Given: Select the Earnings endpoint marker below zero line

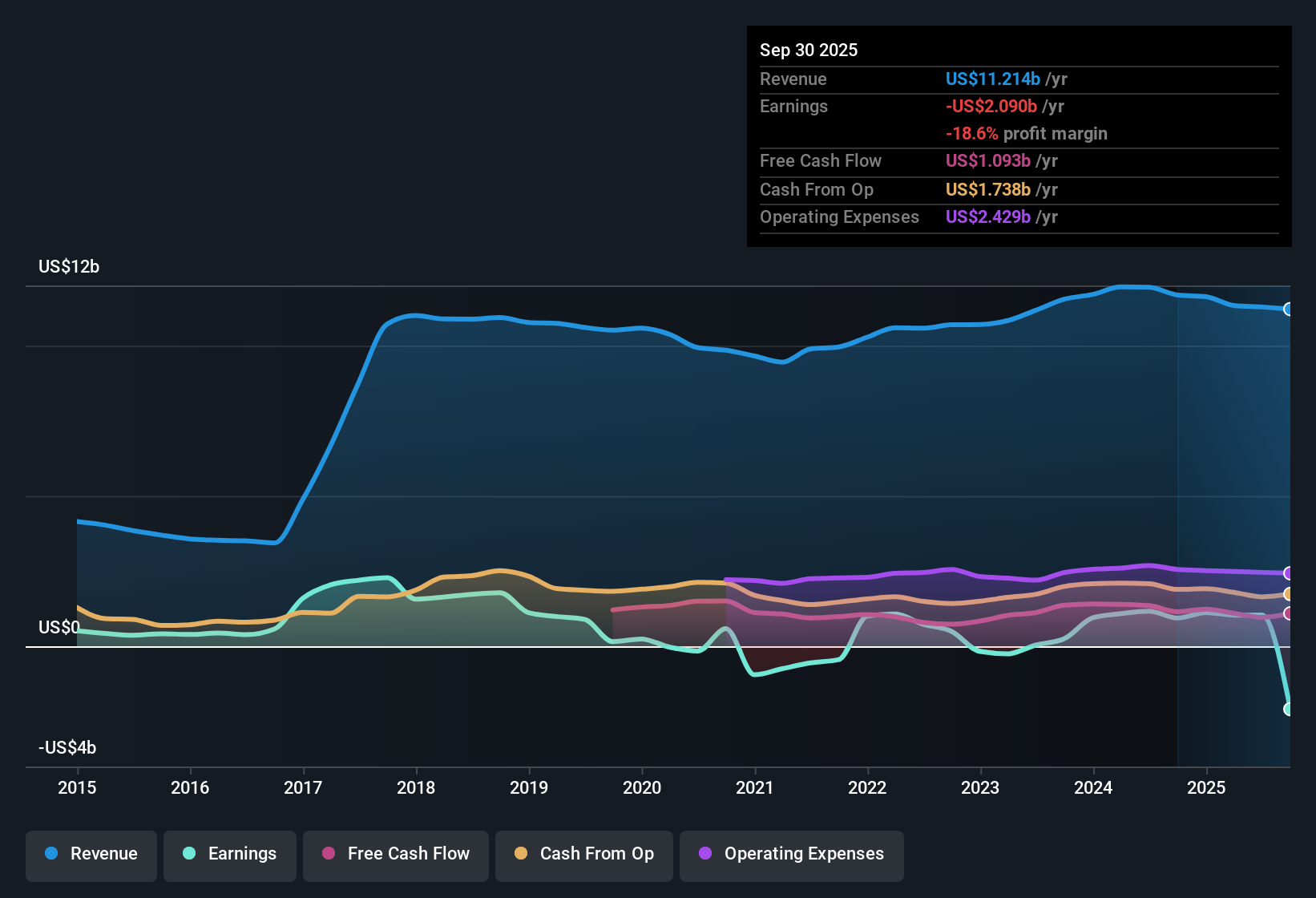Looking at the screenshot, I should point(1289,709).
